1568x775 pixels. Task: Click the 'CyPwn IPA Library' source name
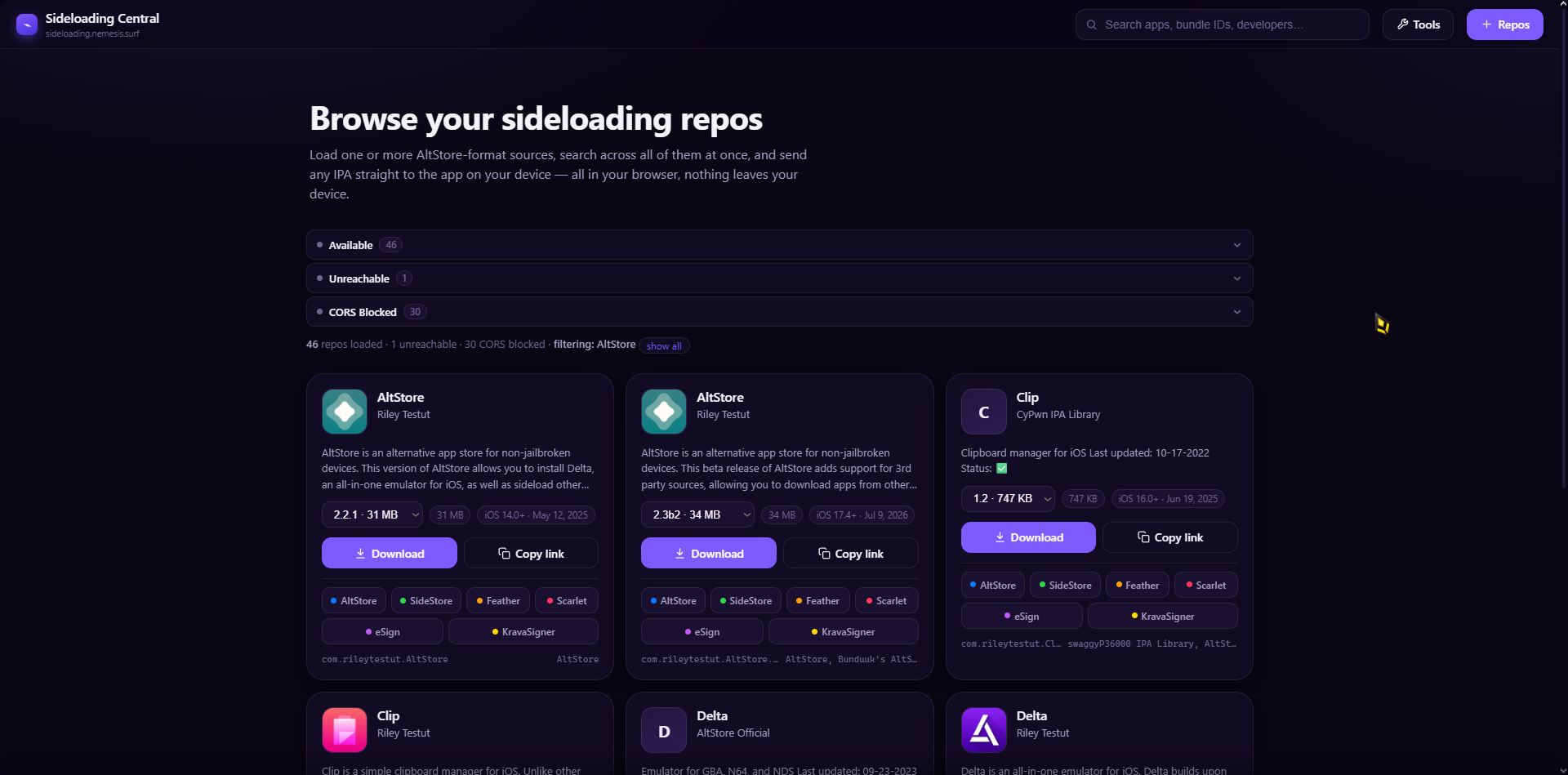(x=1058, y=415)
